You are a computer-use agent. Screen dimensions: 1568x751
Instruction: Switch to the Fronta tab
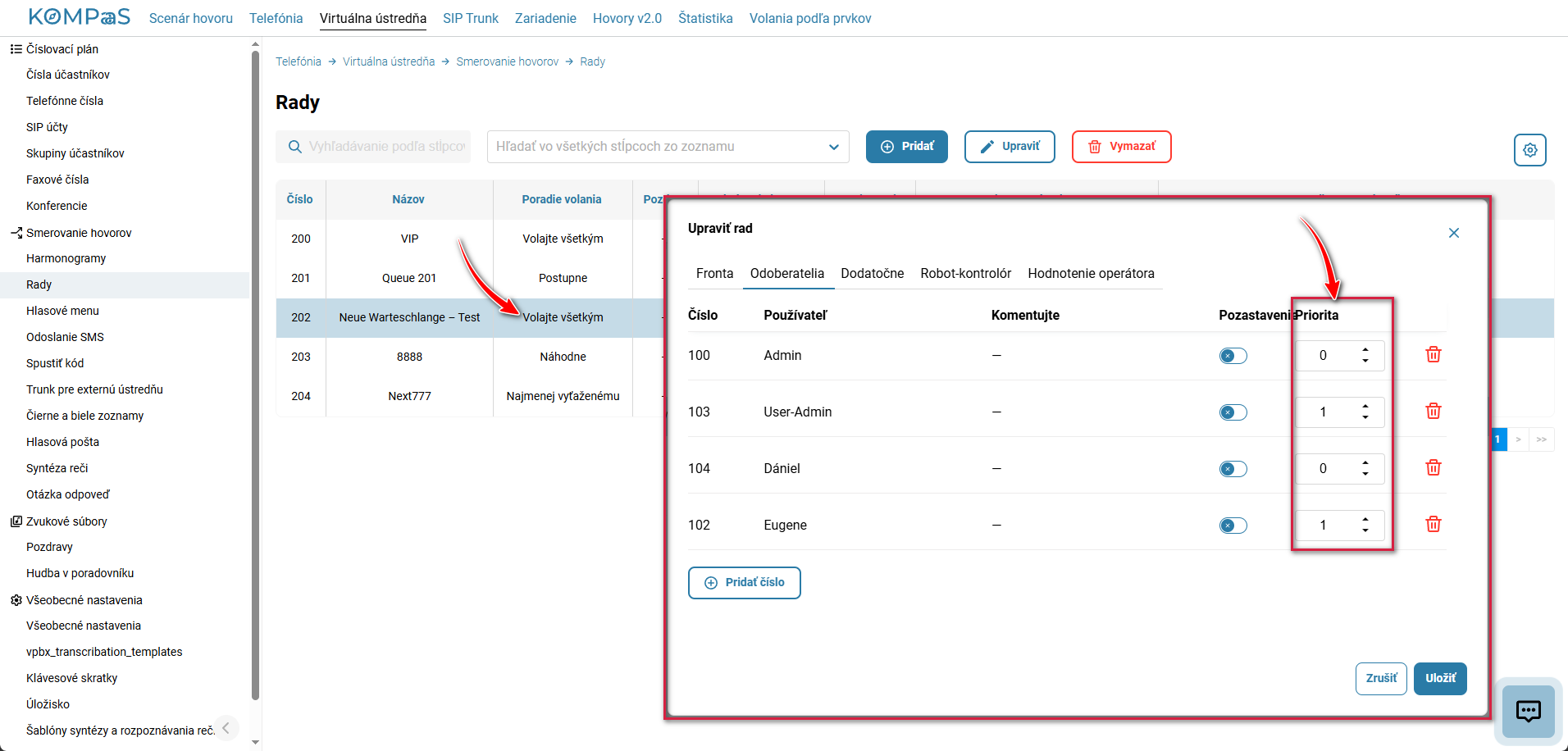click(714, 274)
